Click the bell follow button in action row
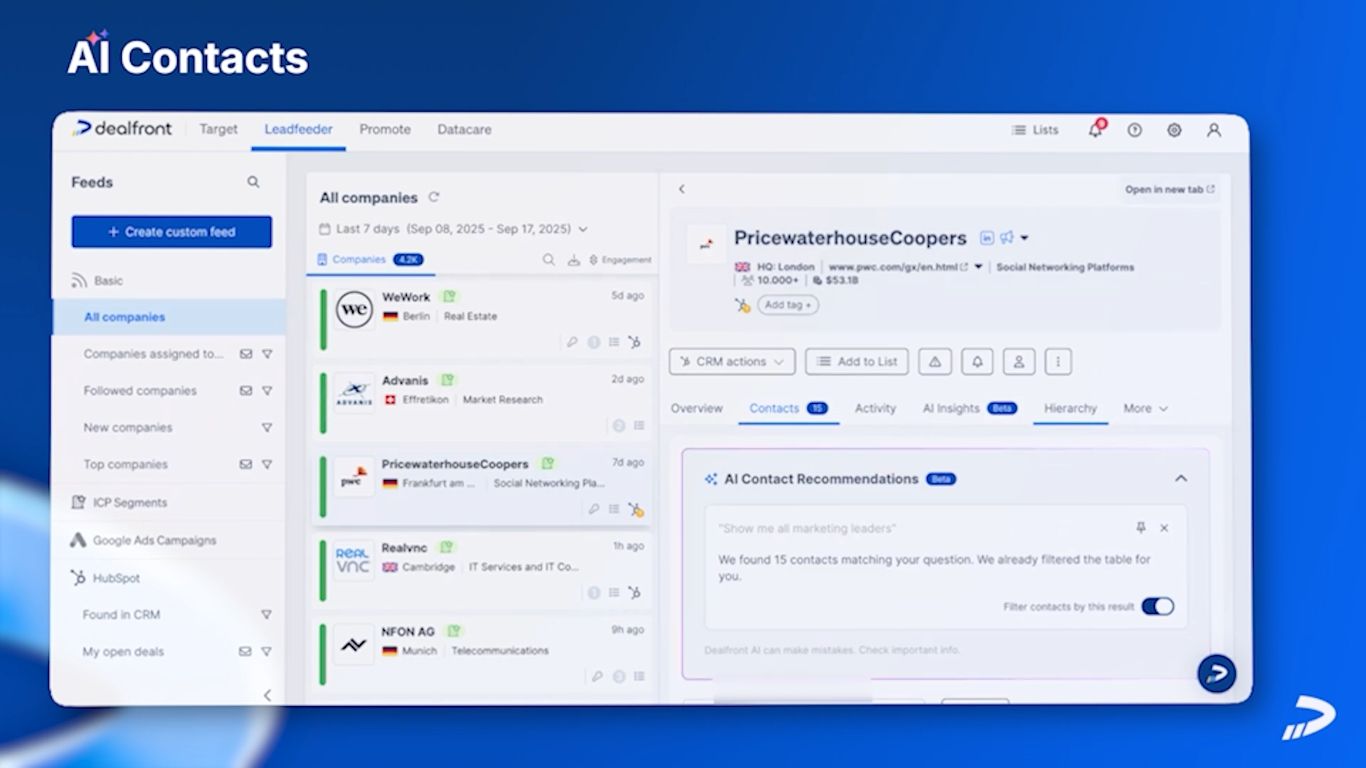 (x=977, y=362)
